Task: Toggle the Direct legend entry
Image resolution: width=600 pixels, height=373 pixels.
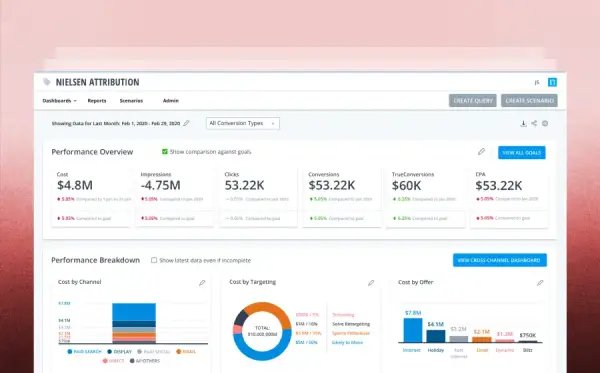Action: (113, 361)
